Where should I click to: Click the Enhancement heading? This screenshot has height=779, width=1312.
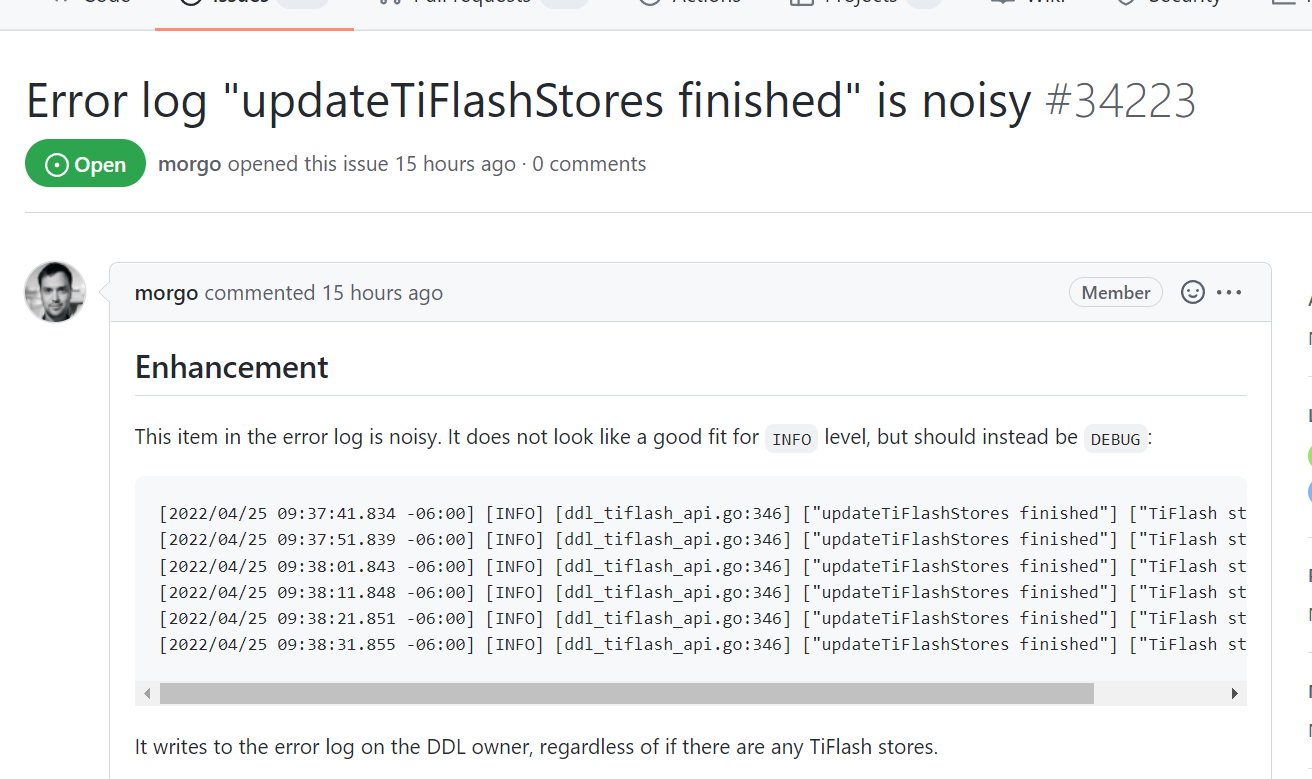232,367
